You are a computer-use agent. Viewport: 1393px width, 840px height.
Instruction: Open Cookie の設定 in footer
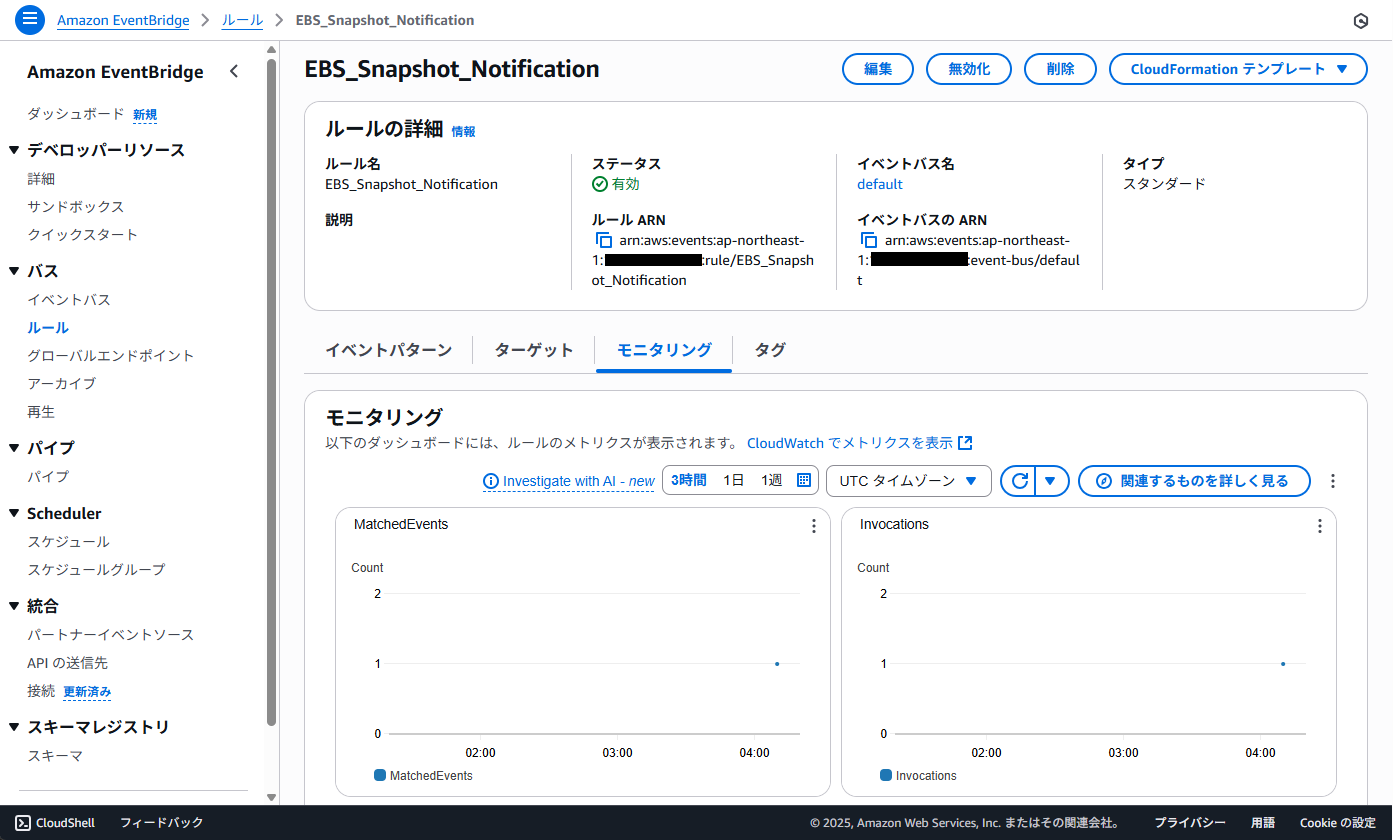[x=1338, y=822]
